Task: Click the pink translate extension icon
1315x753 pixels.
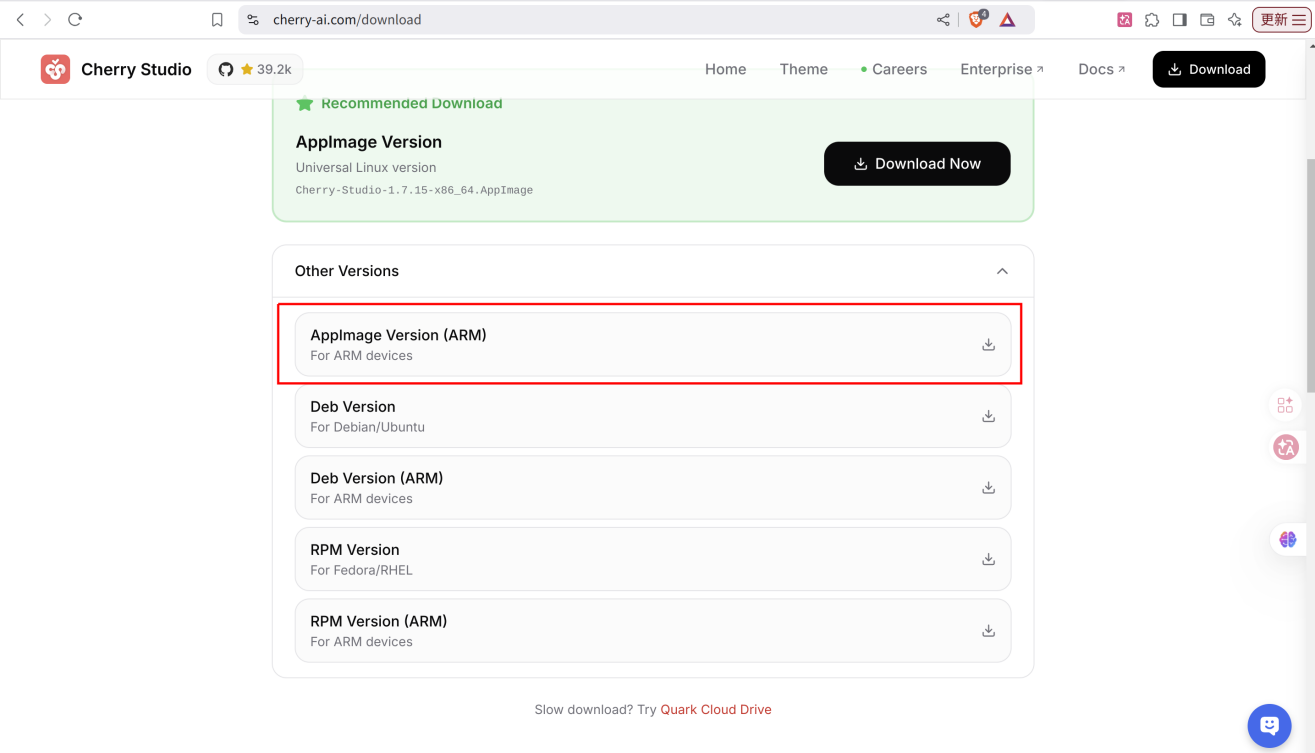Action: coord(1125,19)
